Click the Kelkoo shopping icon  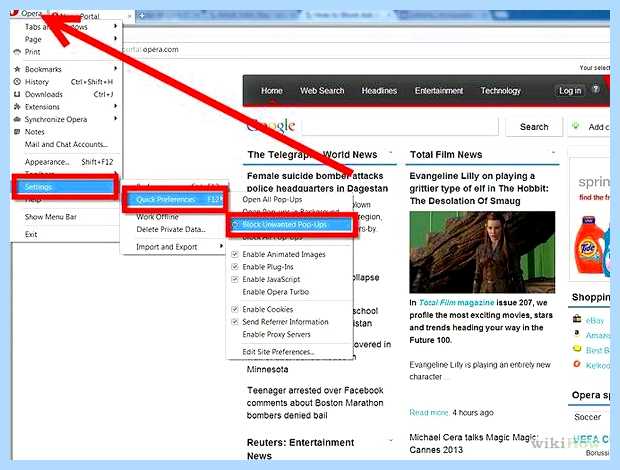pos(577,364)
